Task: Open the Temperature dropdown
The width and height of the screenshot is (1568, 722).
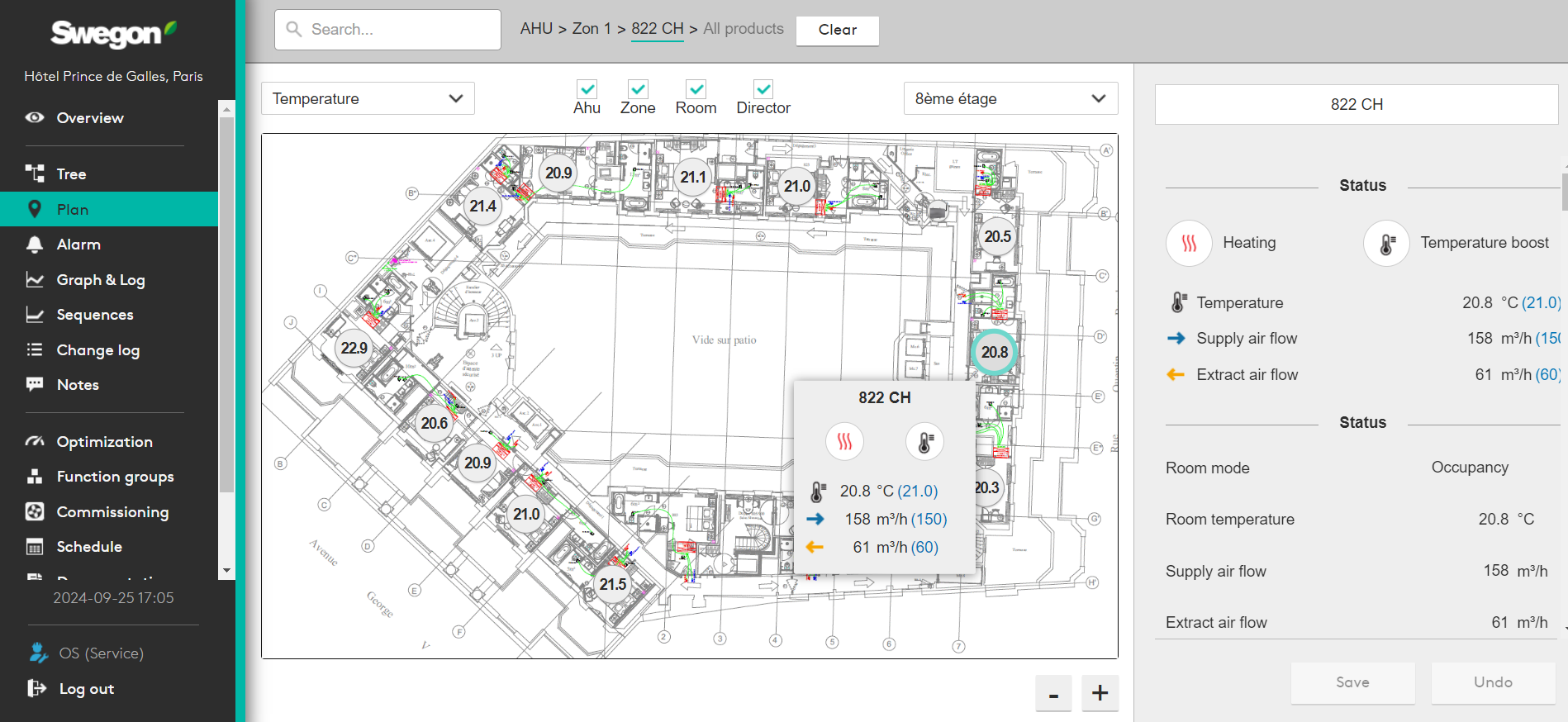Action: (368, 98)
